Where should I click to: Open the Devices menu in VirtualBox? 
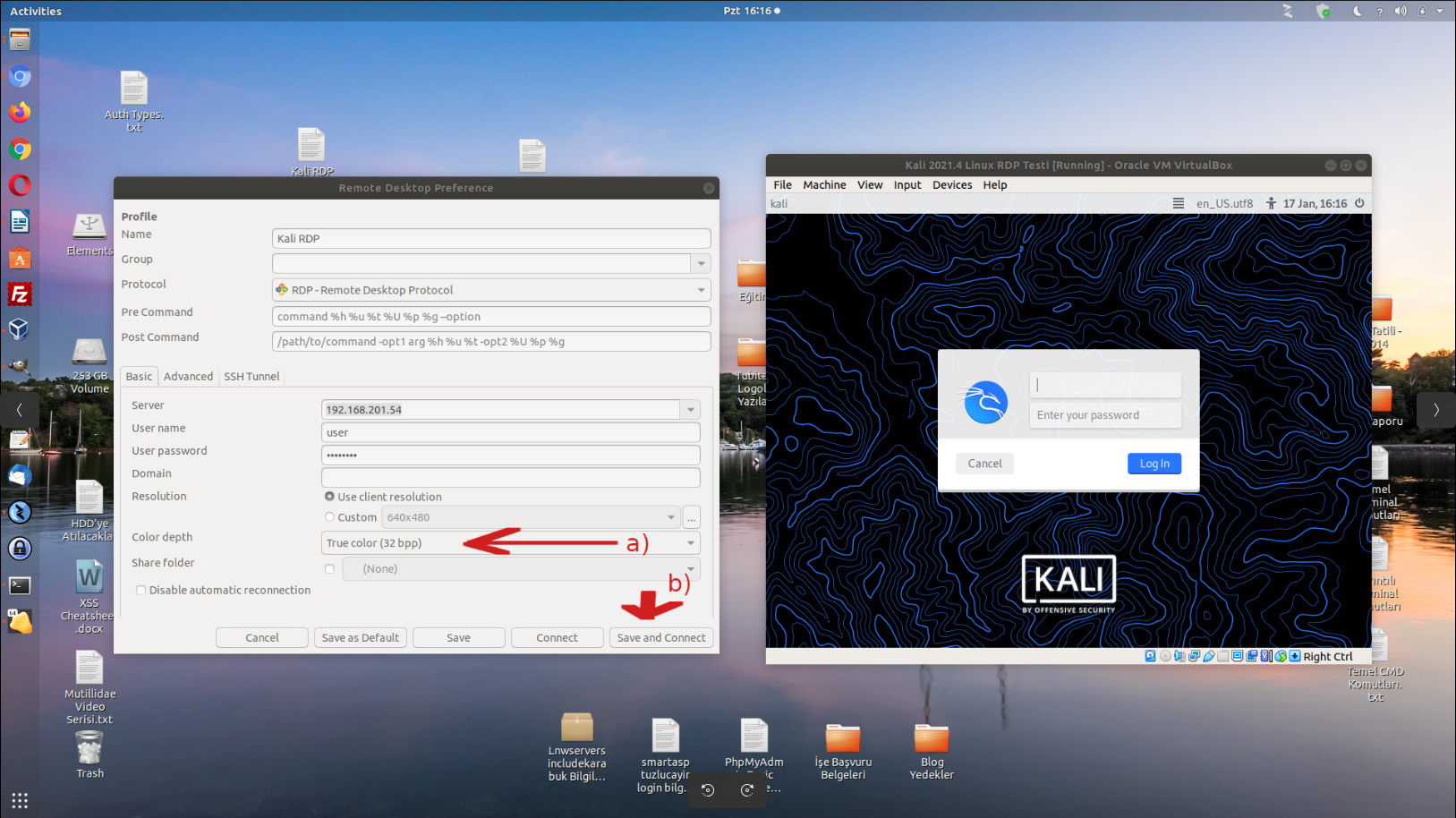tap(951, 185)
